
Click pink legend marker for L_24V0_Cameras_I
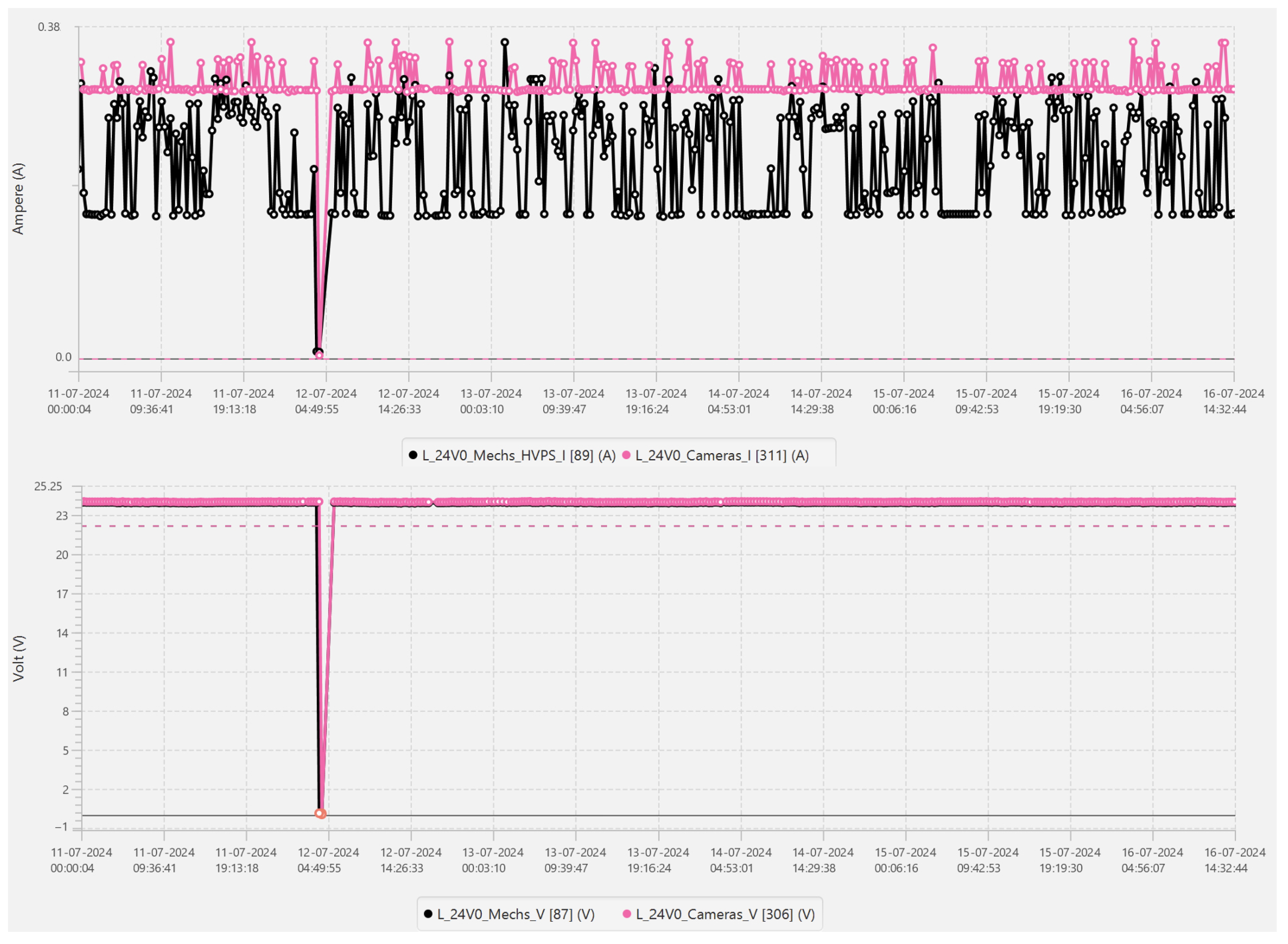coord(626,456)
